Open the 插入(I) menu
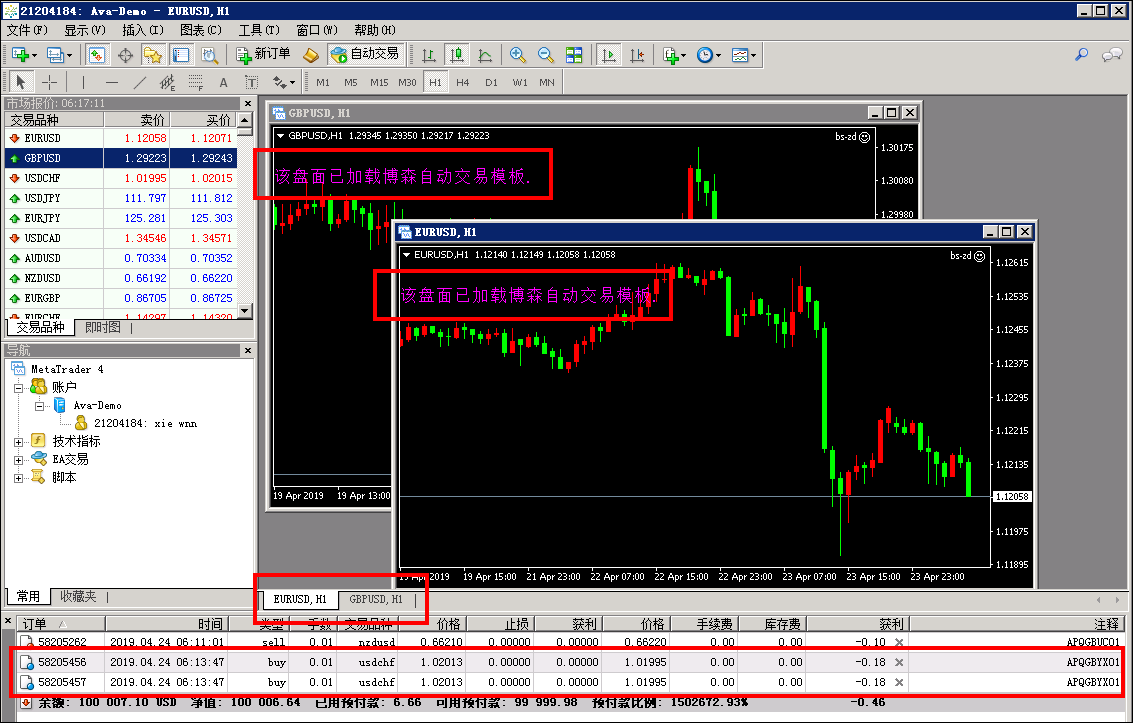Screen dimensions: 1133x723 point(143,30)
